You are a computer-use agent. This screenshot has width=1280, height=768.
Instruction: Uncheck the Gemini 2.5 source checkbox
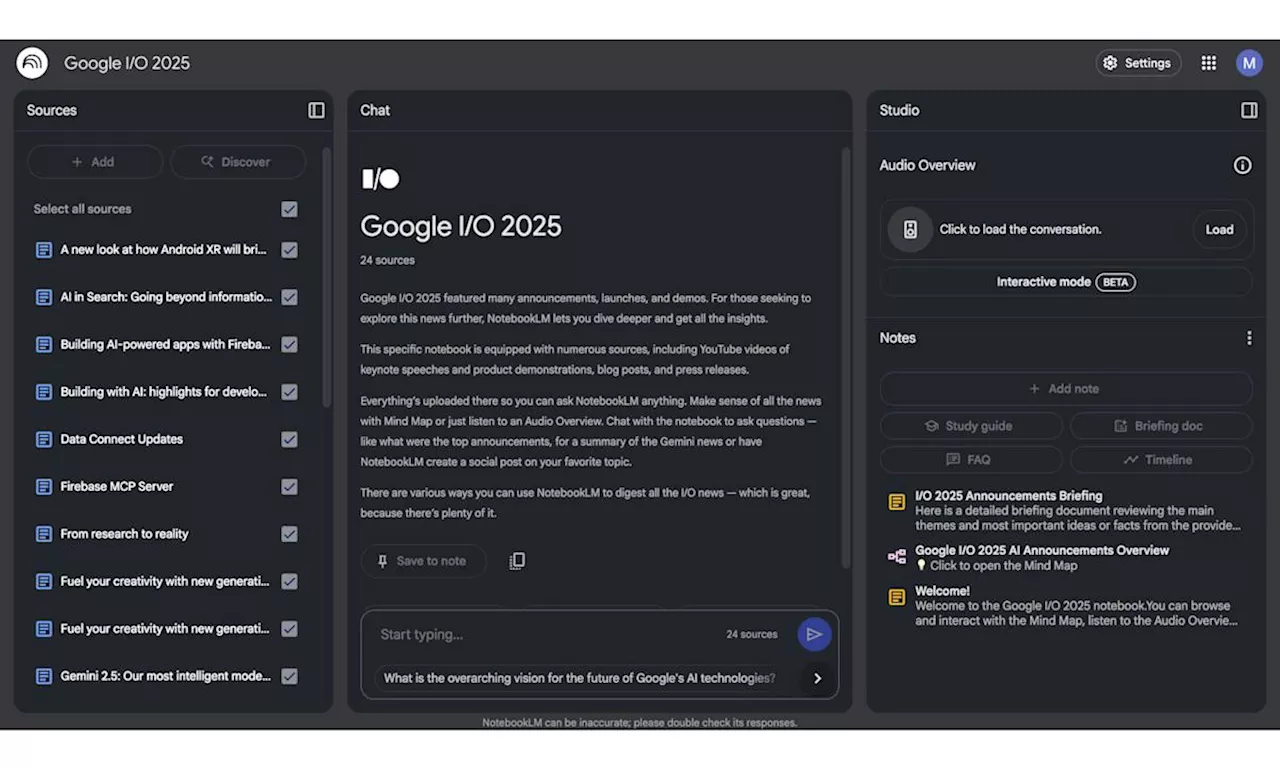coord(289,676)
